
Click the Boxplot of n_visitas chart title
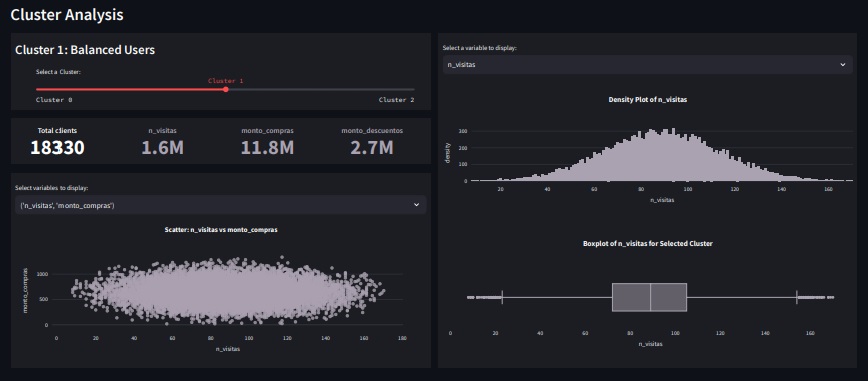[x=648, y=244]
